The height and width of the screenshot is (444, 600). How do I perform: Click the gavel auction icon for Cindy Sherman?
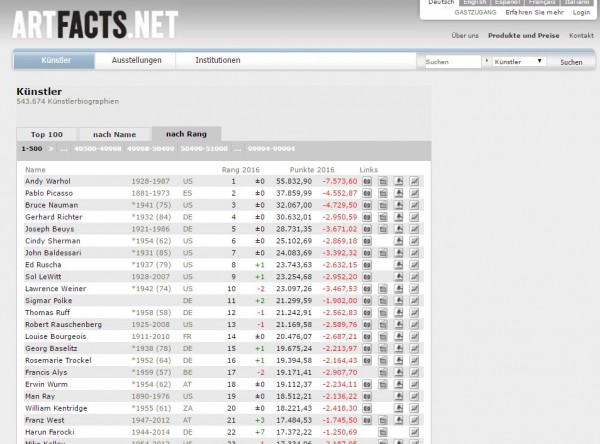click(x=398, y=241)
